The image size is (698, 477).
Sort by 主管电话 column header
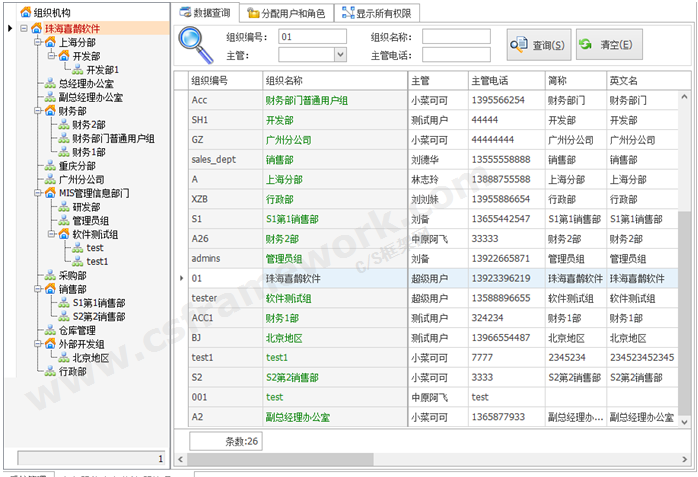(507, 81)
